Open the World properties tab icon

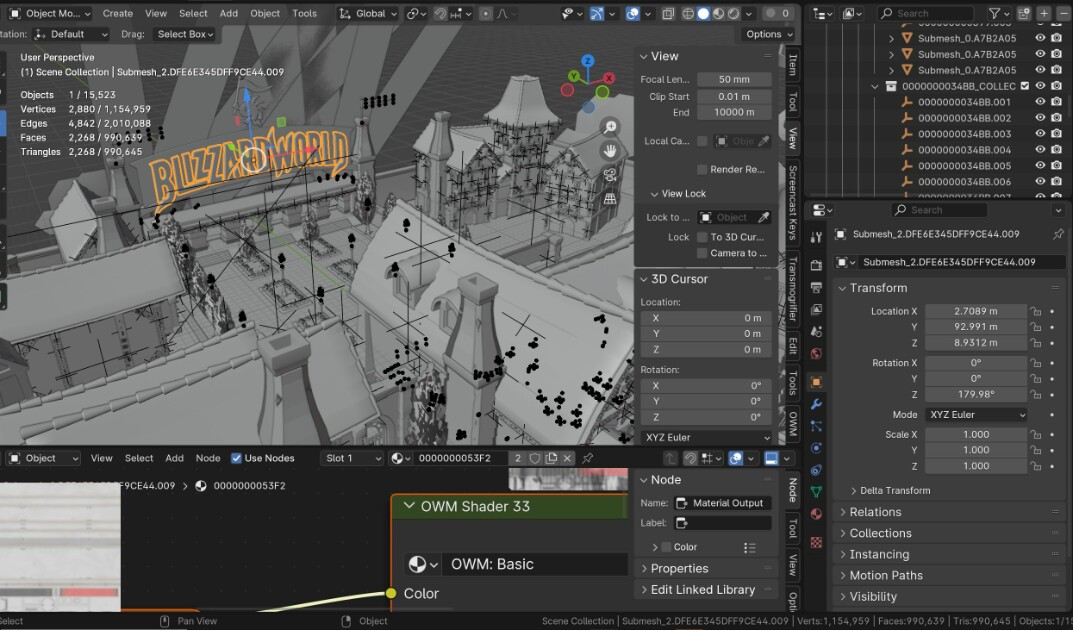click(x=816, y=354)
